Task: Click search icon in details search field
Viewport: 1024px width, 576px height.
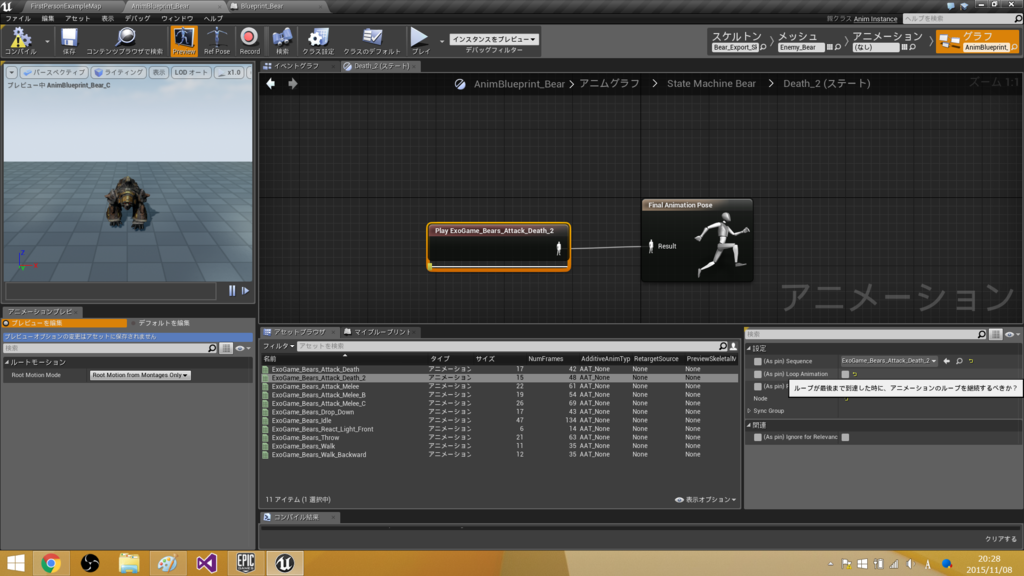Action: pos(981,334)
